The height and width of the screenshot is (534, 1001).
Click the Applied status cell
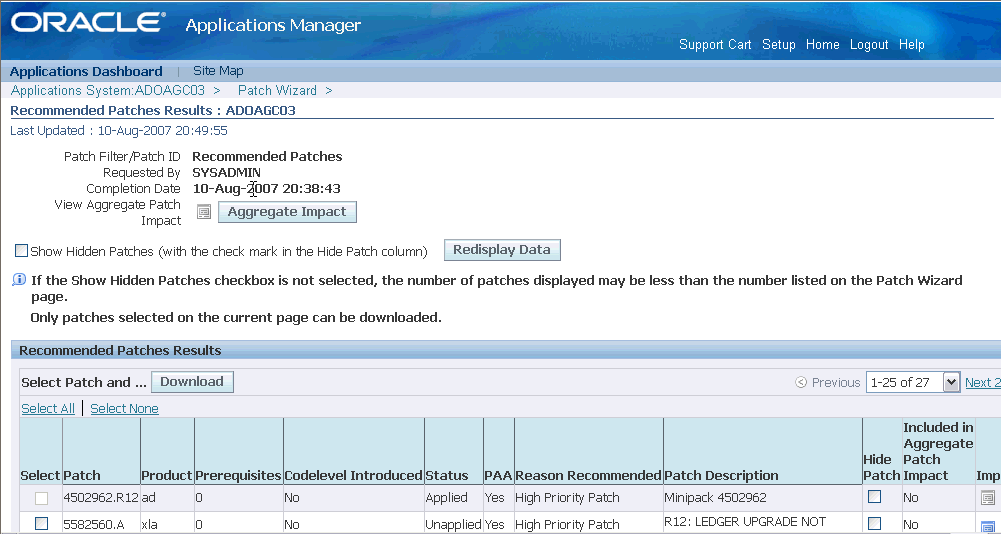[446, 498]
